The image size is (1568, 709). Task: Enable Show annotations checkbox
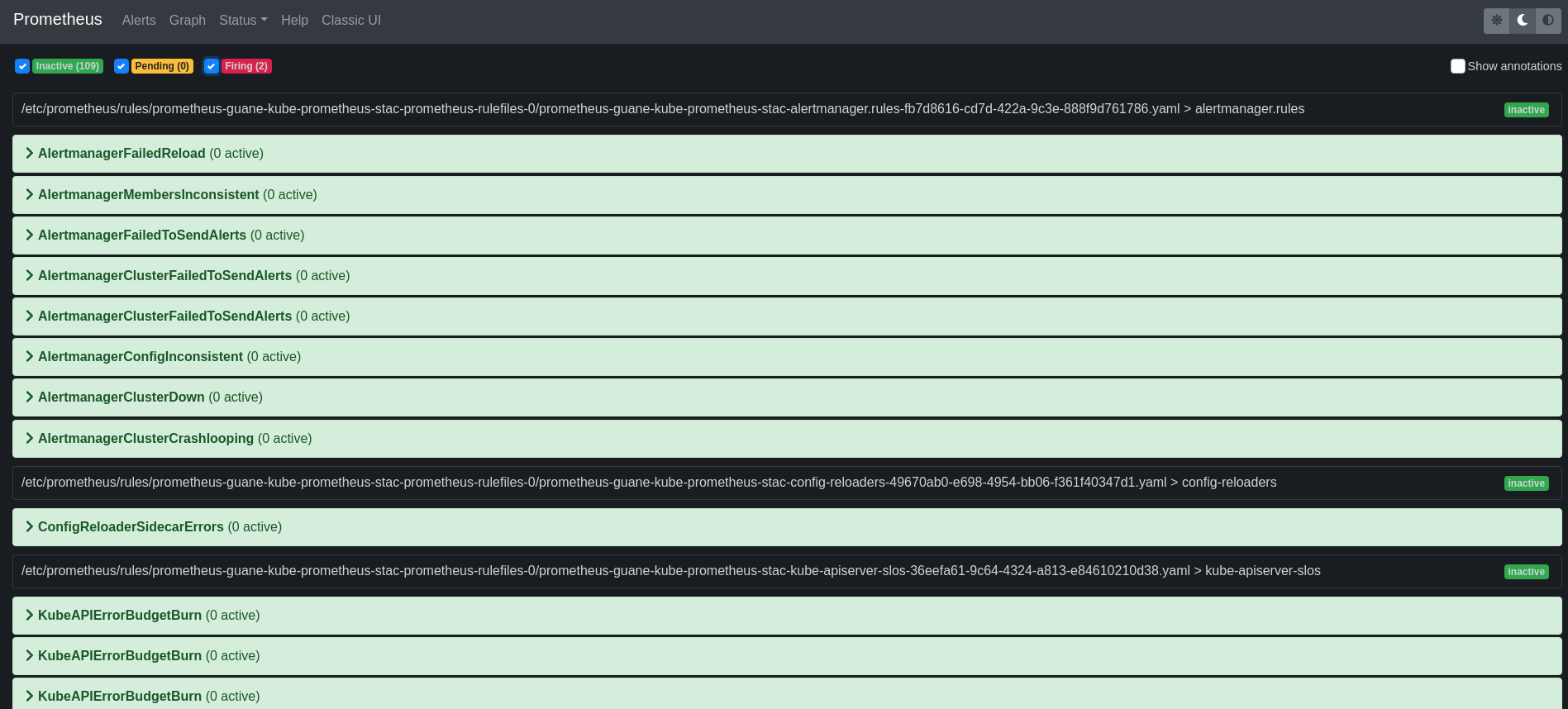(1458, 66)
